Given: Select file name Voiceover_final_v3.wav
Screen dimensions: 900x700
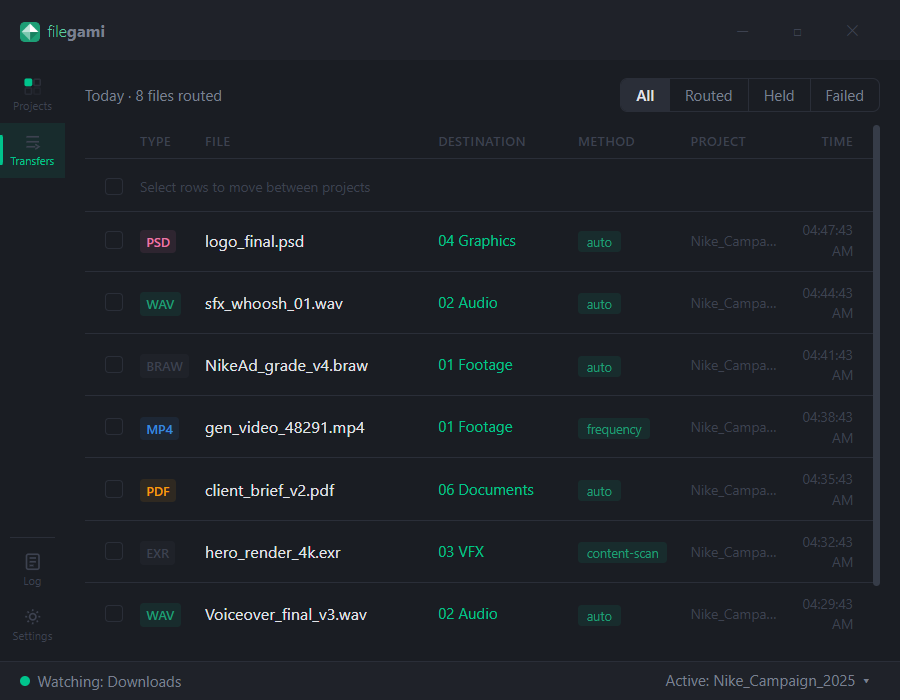Looking at the screenshot, I should [286, 615].
